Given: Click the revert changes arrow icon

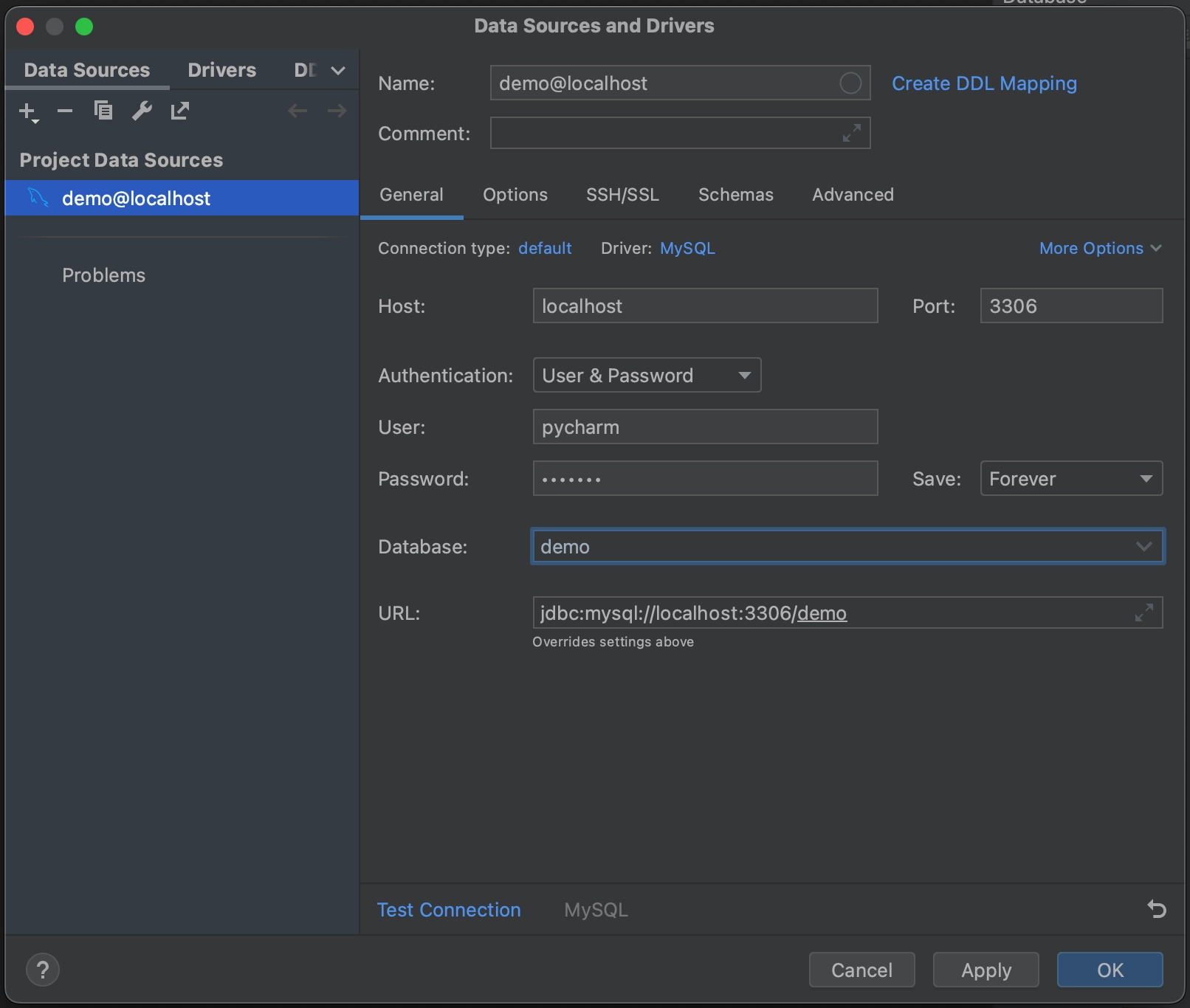Looking at the screenshot, I should pyautogui.click(x=1157, y=909).
